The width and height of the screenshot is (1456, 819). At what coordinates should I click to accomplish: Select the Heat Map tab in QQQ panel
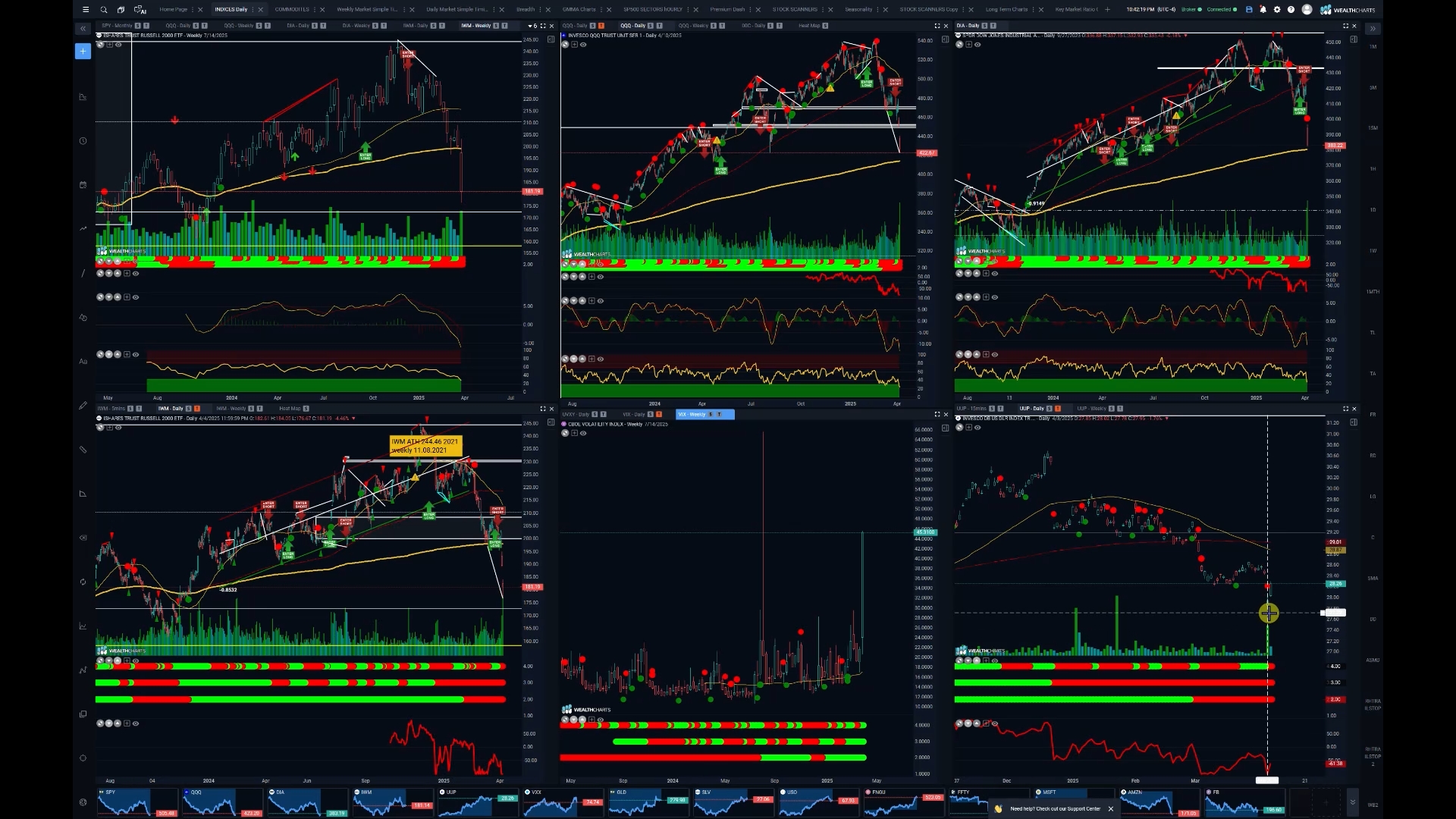pos(809,26)
